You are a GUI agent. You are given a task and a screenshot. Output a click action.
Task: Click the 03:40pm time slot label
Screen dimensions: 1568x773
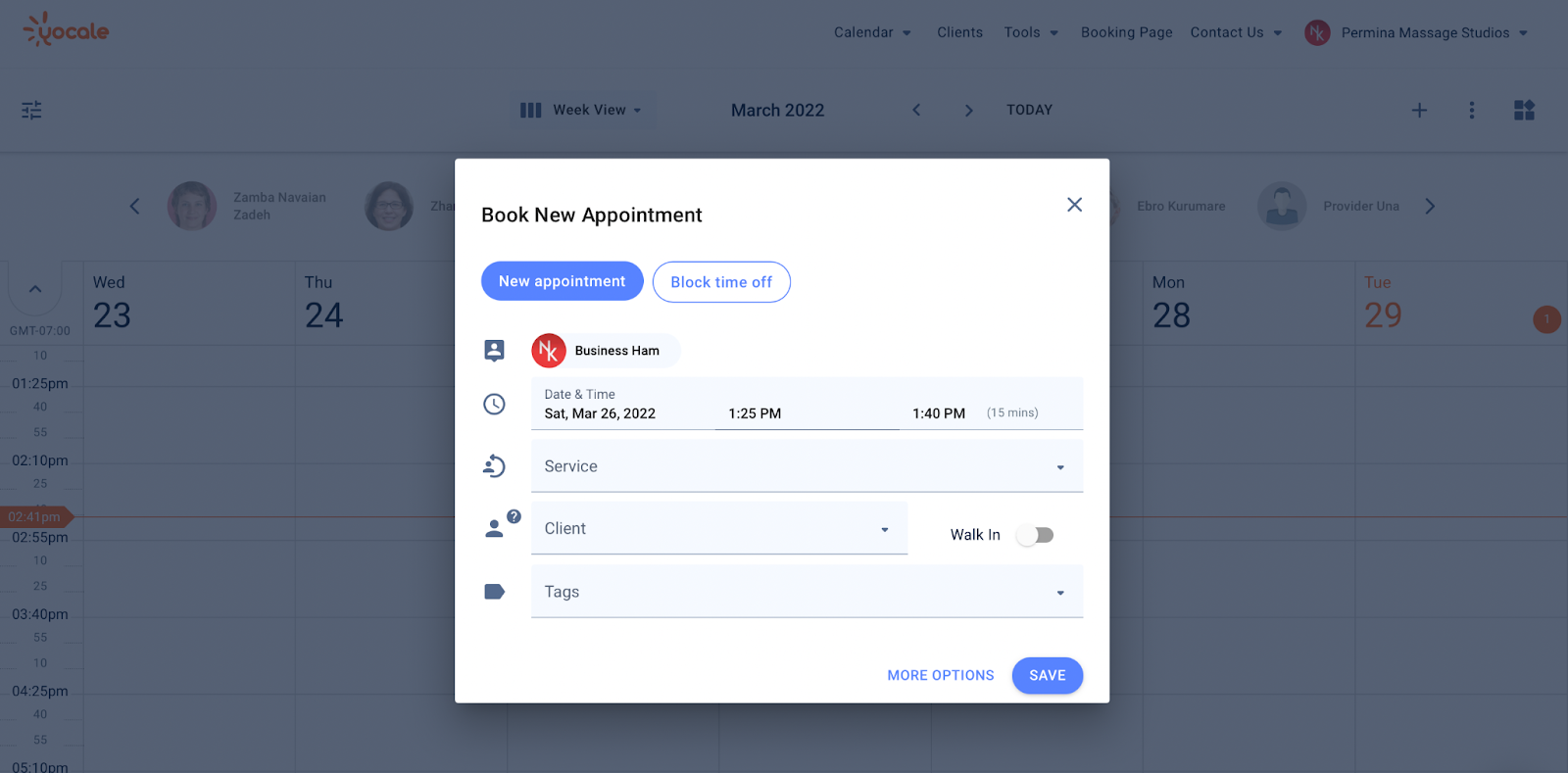40,614
